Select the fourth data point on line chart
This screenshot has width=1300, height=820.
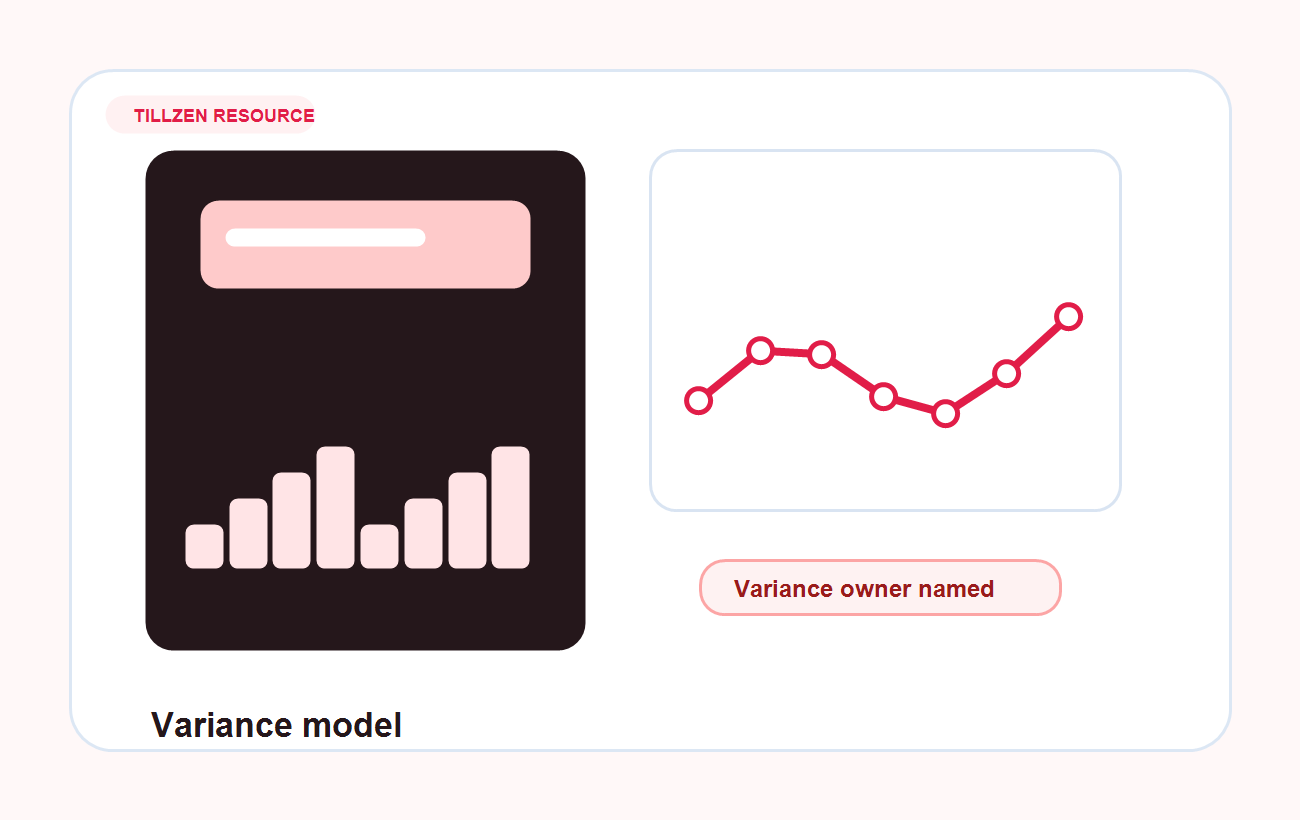[883, 396]
